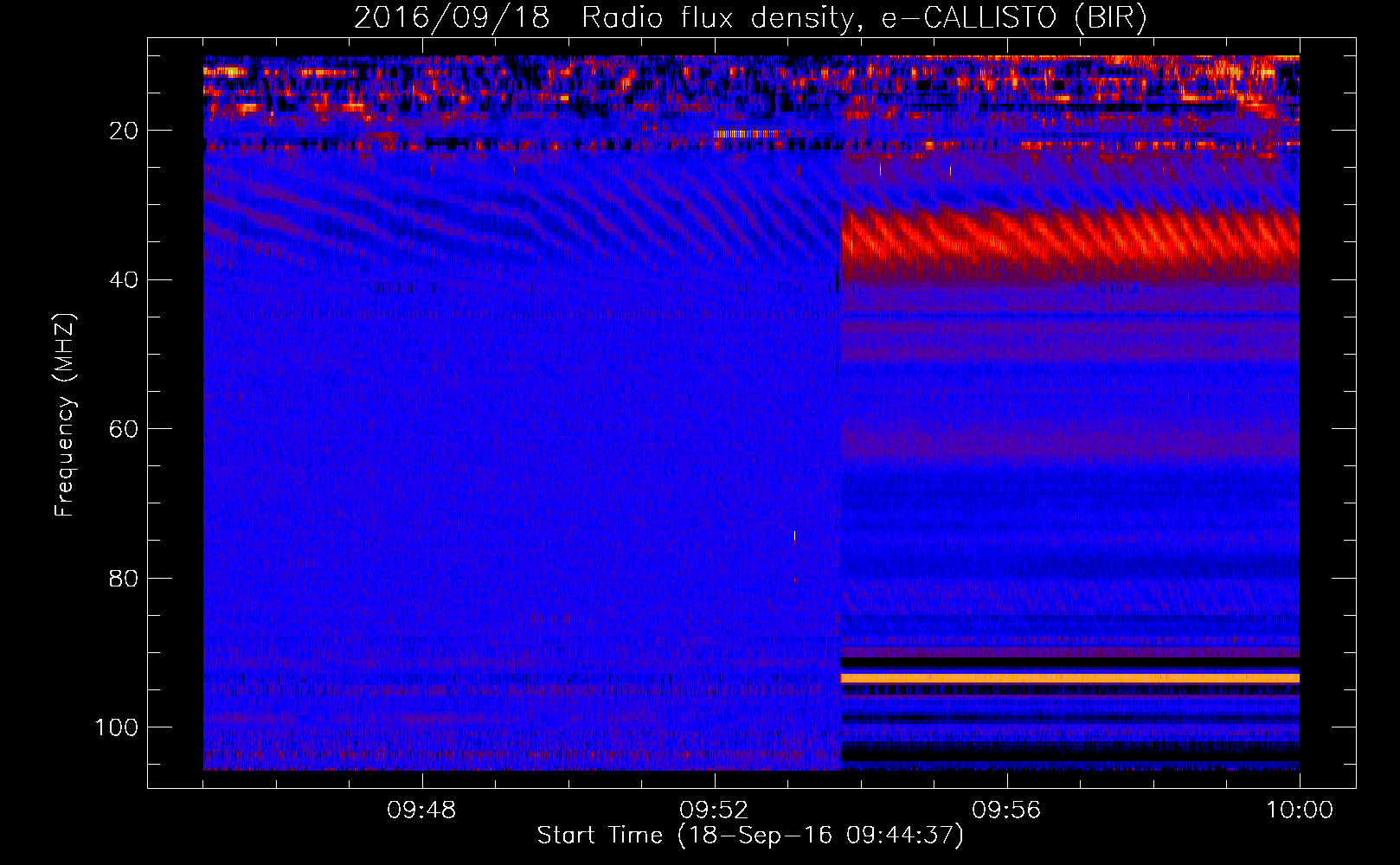The image size is (1400, 865).
Task: Click the 09:56 time tick label
Action: point(1006,811)
